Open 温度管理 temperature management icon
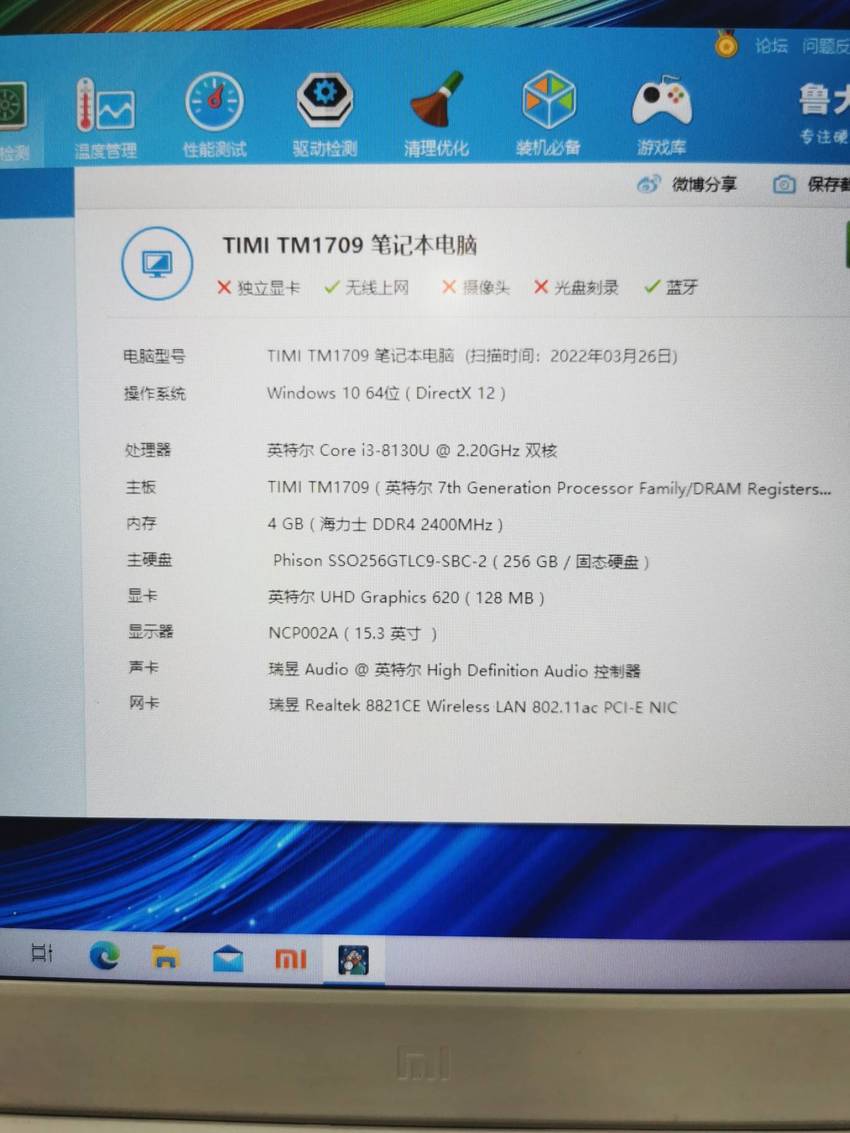Image resolution: width=850 pixels, height=1133 pixels. 106,118
